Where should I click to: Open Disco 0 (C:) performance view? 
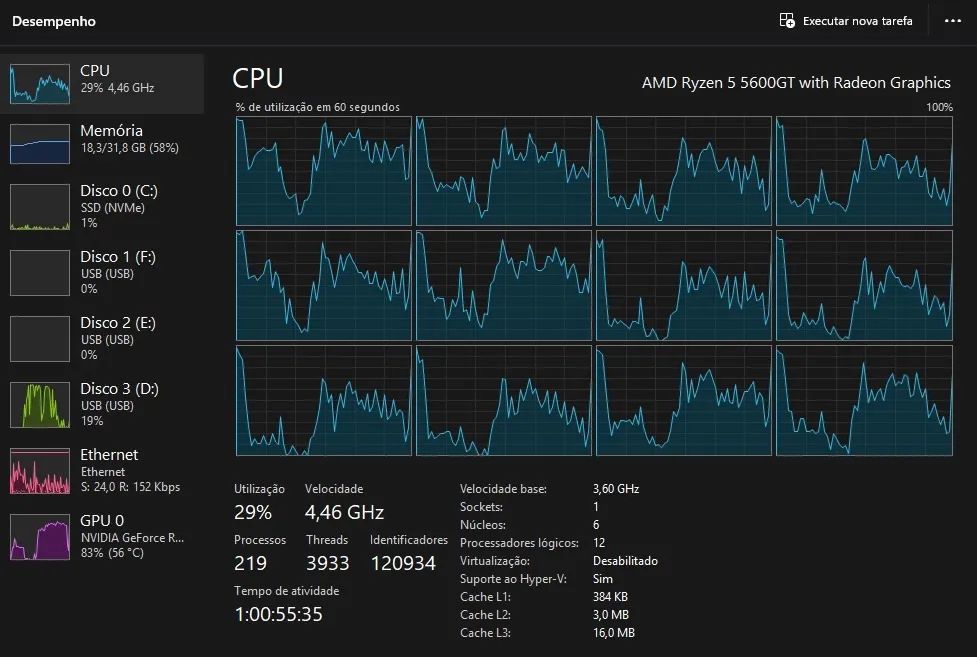click(102, 206)
